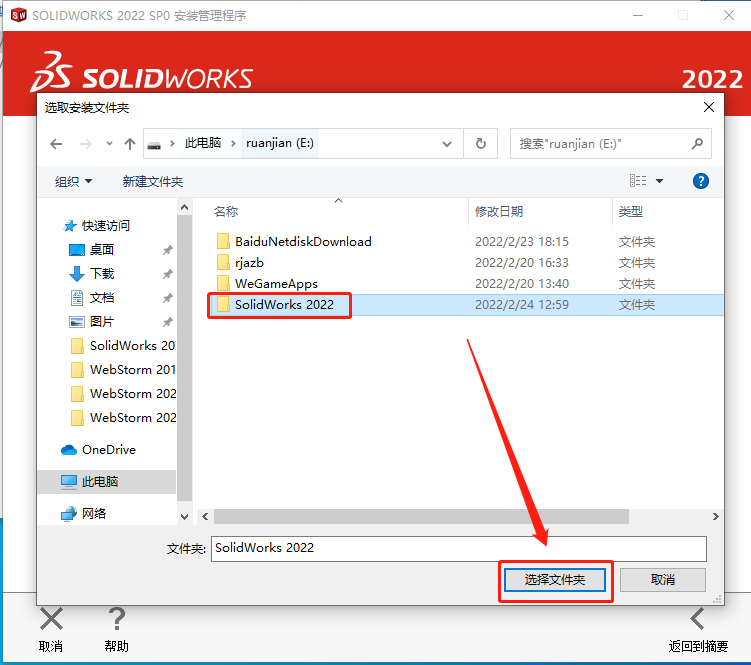Confirm with 选择文件夹 button
Screen dimensions: 751x665
[x=555, y=580]
